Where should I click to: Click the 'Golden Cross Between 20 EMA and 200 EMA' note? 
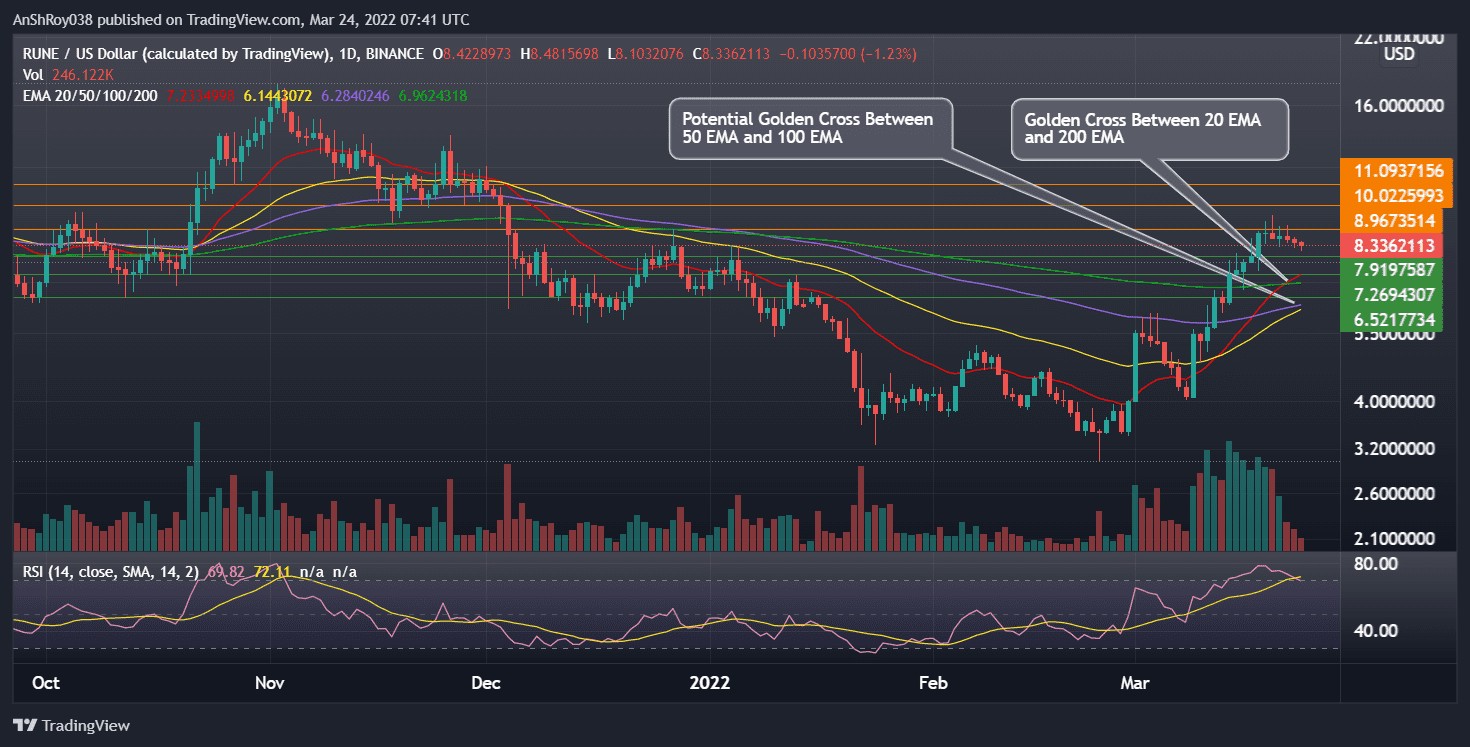click(1148, 128)
